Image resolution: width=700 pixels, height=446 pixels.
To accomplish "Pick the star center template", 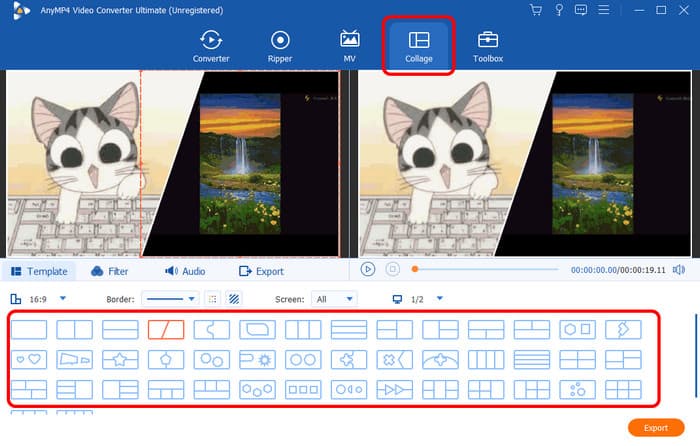I will pos(120,359).
